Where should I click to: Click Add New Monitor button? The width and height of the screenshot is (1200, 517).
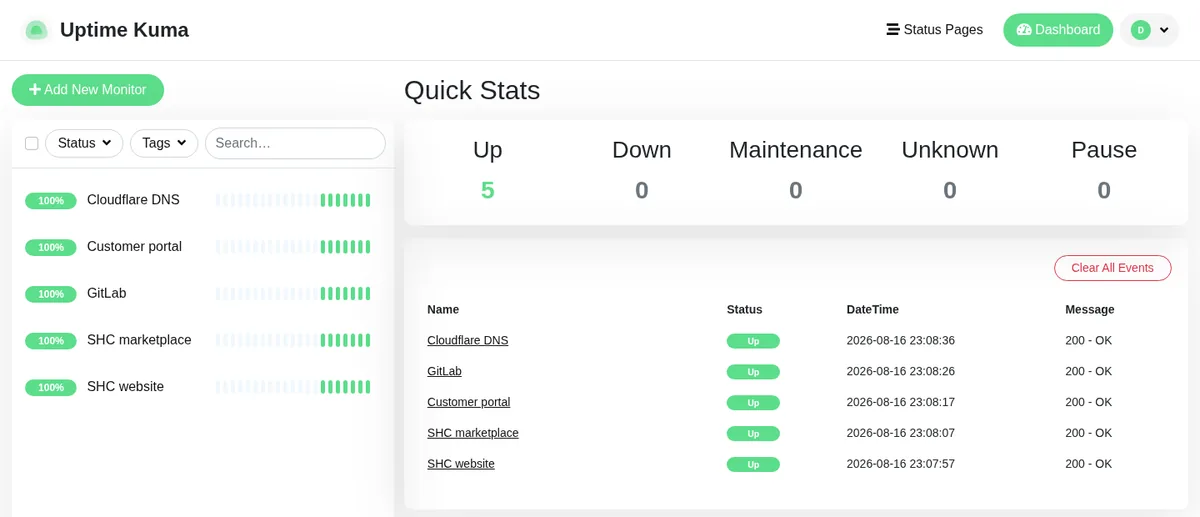click(x=88, y=90)
